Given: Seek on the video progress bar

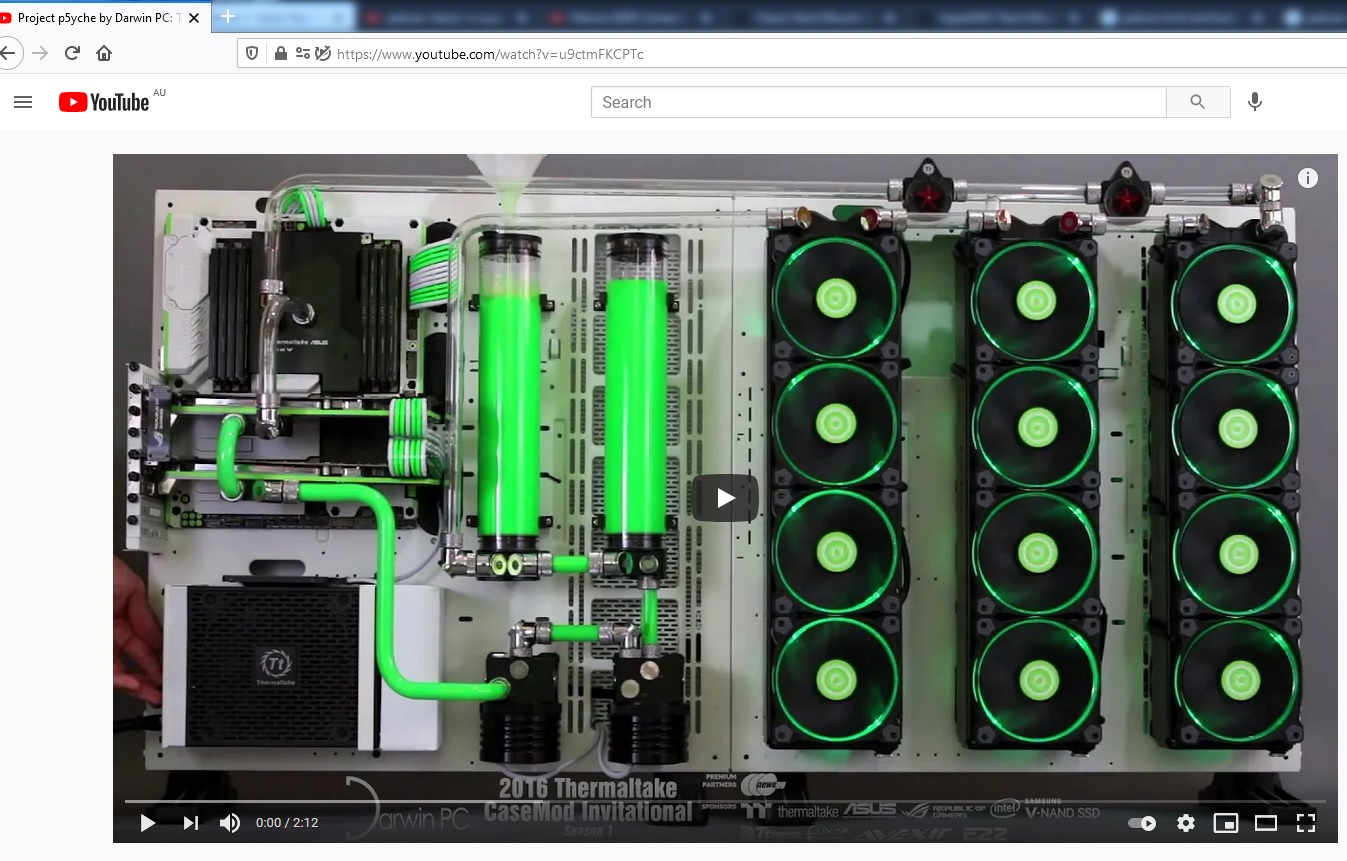Looking at the screenshot, I should coord(725,801).
